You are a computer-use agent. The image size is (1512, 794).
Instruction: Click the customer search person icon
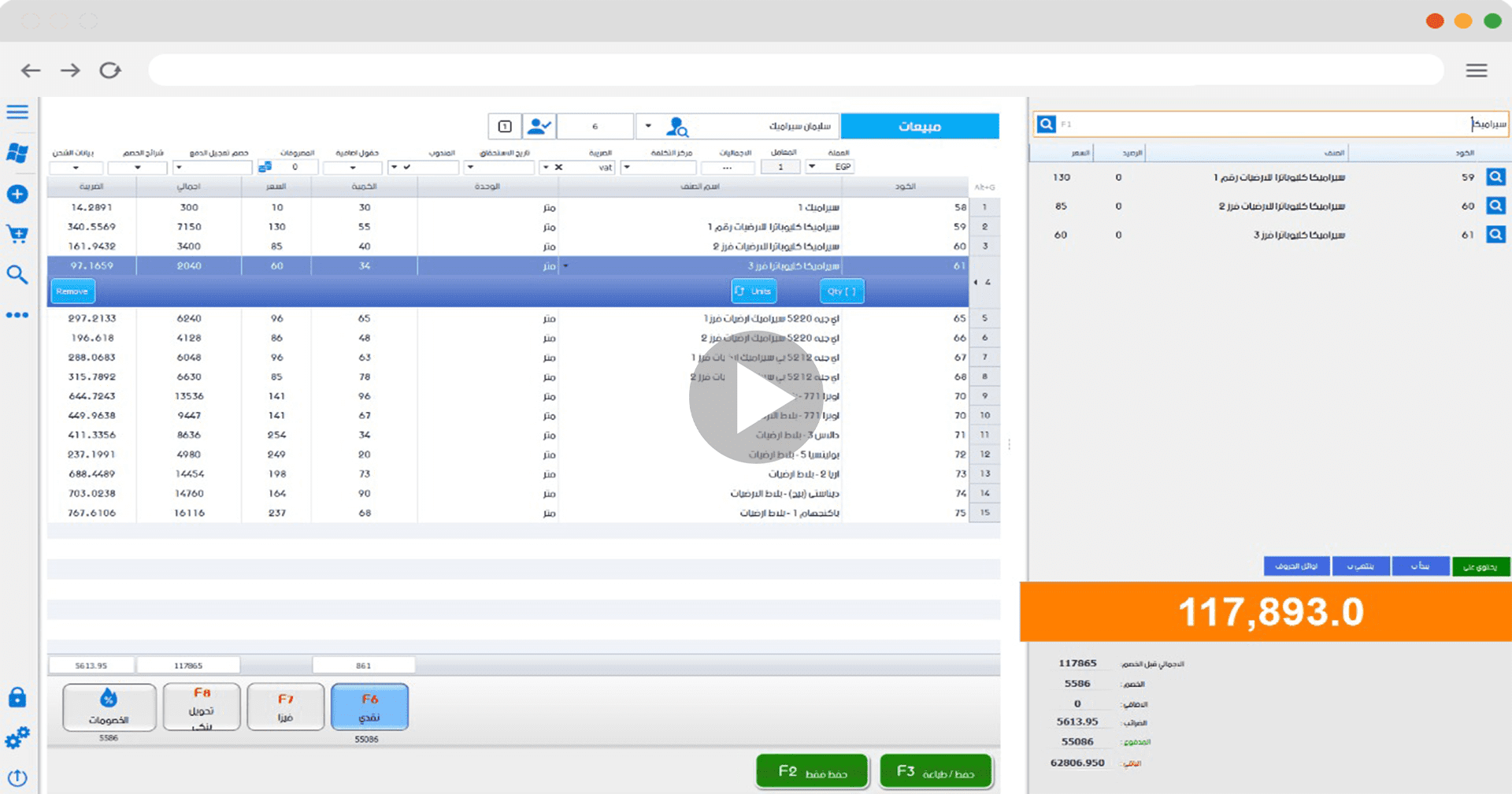pos(677,126)
